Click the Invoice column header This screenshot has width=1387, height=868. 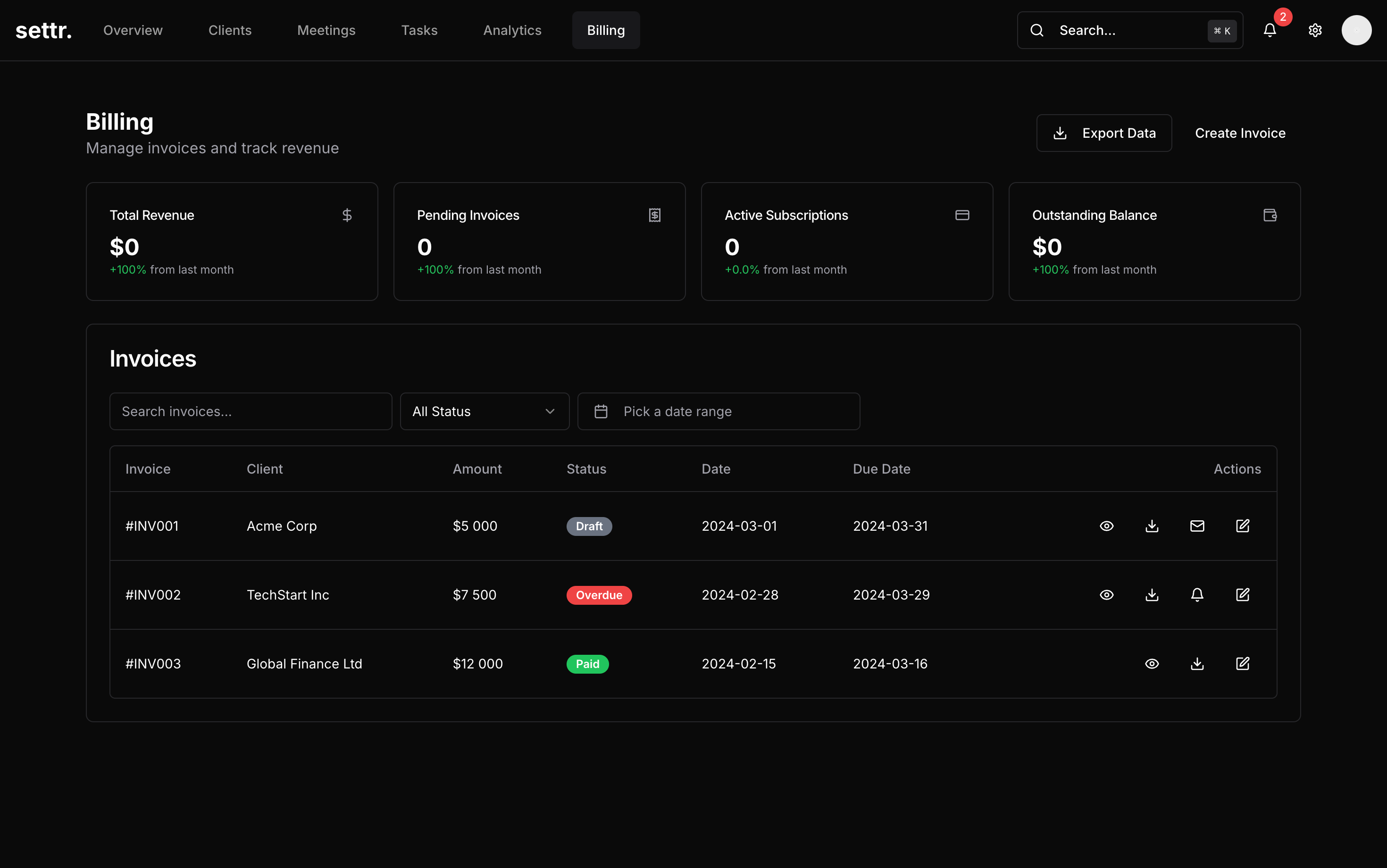click(x=148, y=469)
